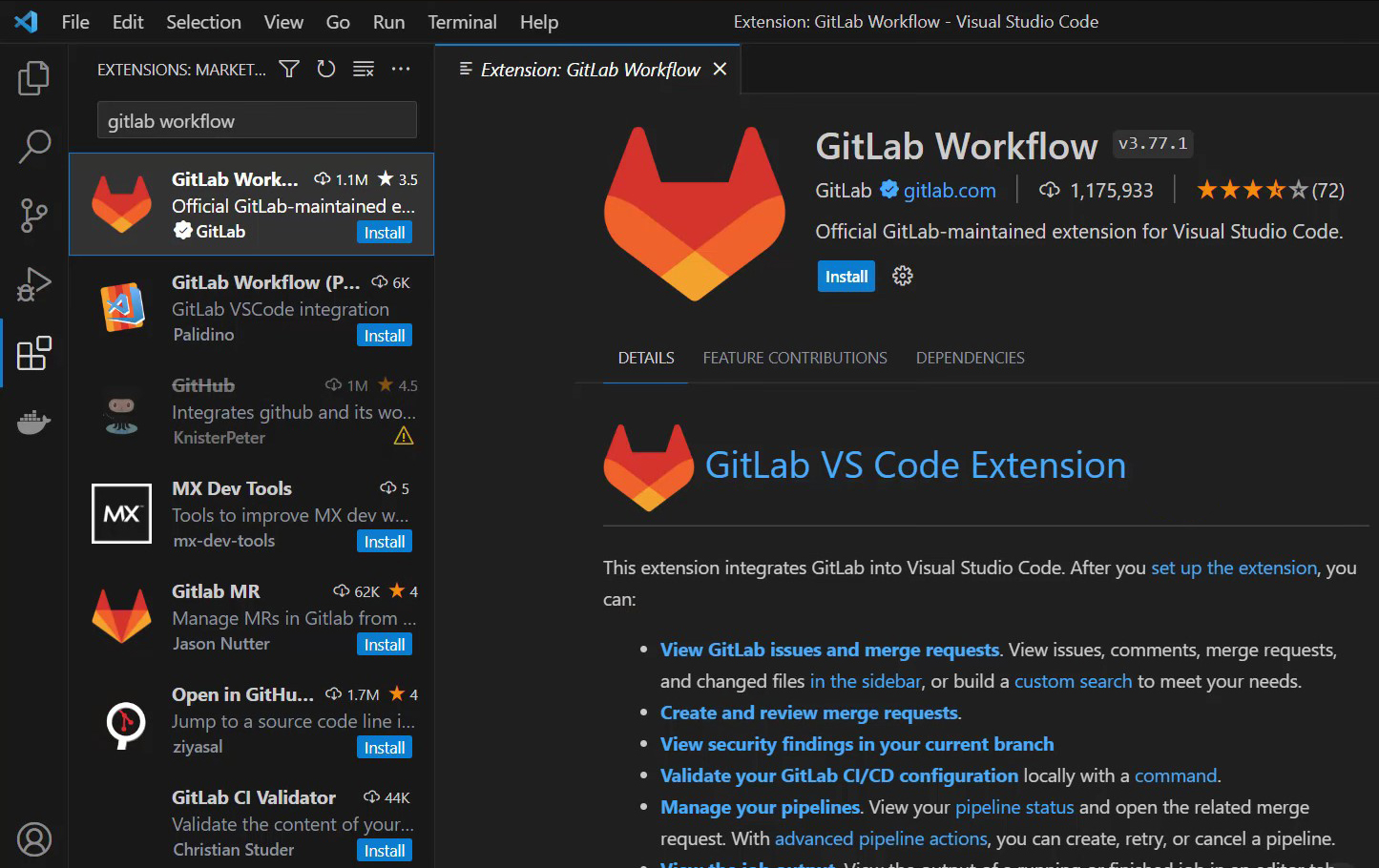Click the gitlab workflow search field
The height and width of the screenshot is (868, 1379).
click(x=256, y=119)
